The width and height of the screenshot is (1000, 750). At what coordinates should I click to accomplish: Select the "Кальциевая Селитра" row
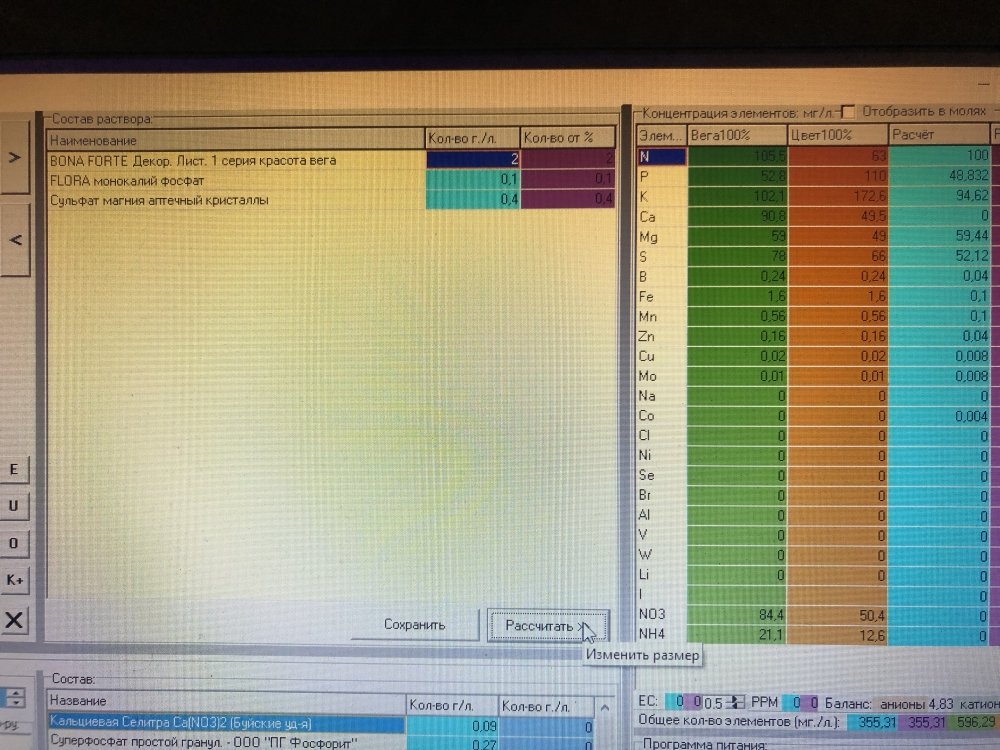(x=225, y=722)
